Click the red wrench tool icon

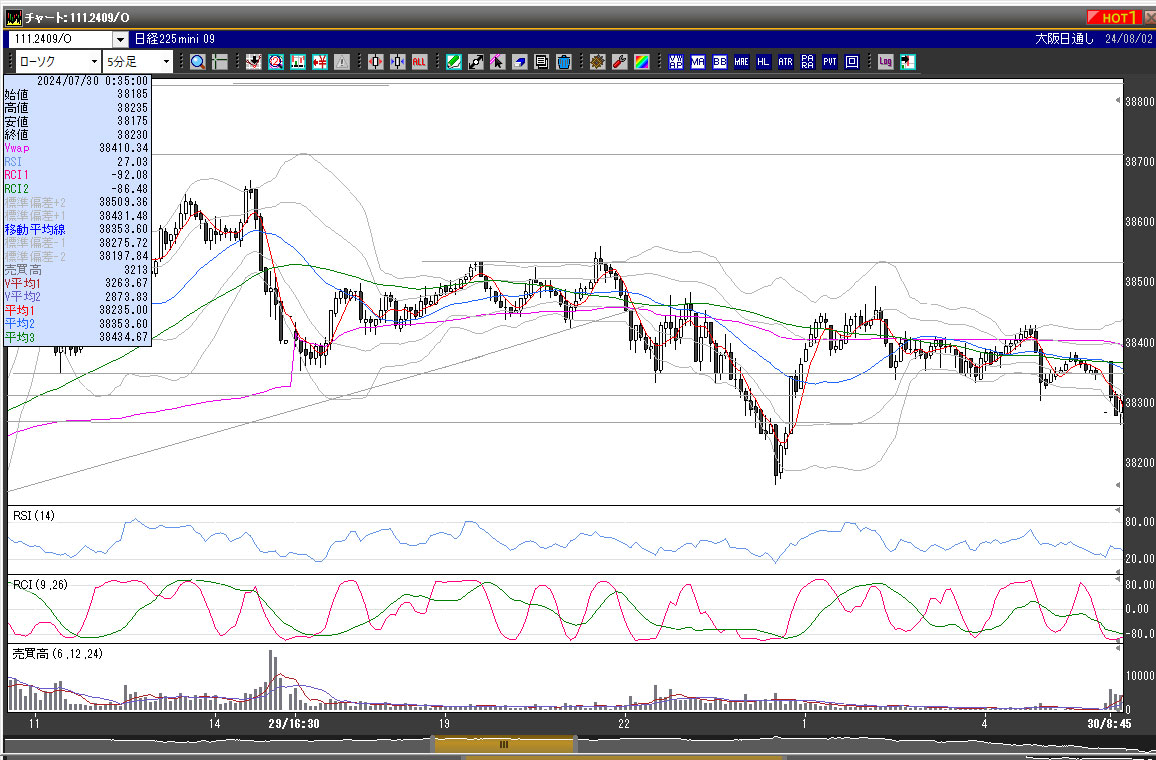[619, 62]
